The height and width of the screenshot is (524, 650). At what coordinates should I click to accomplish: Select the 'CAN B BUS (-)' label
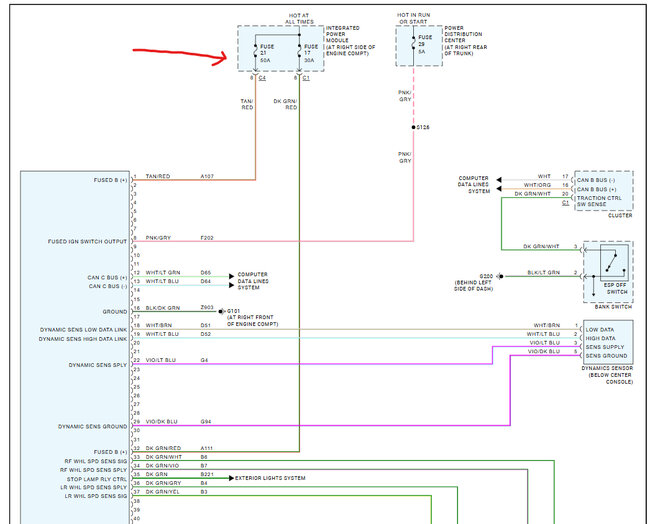(x=596, y=180)
